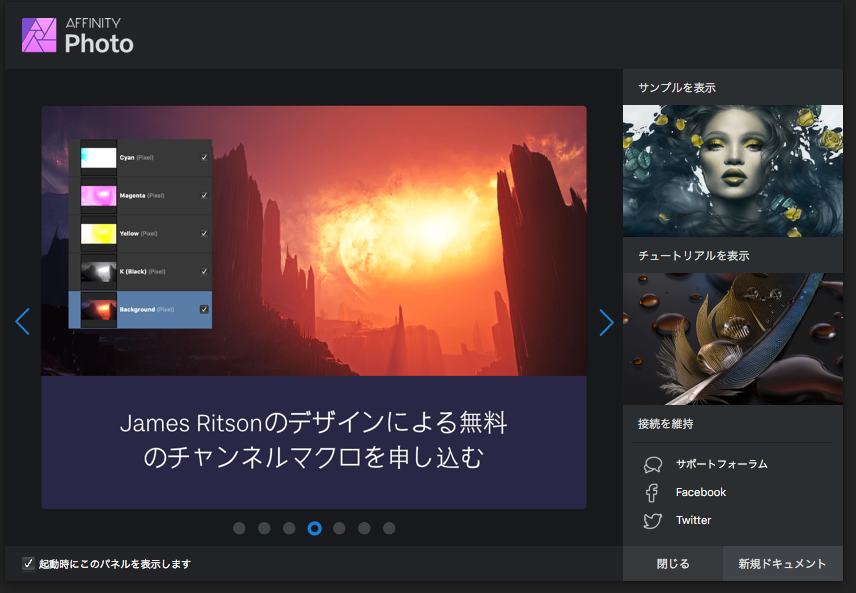The width and height of the screenshot is (856, 593).
Task: Open the sample image thumbnail under サンプルを表示
Action: [x=732, y=171]
